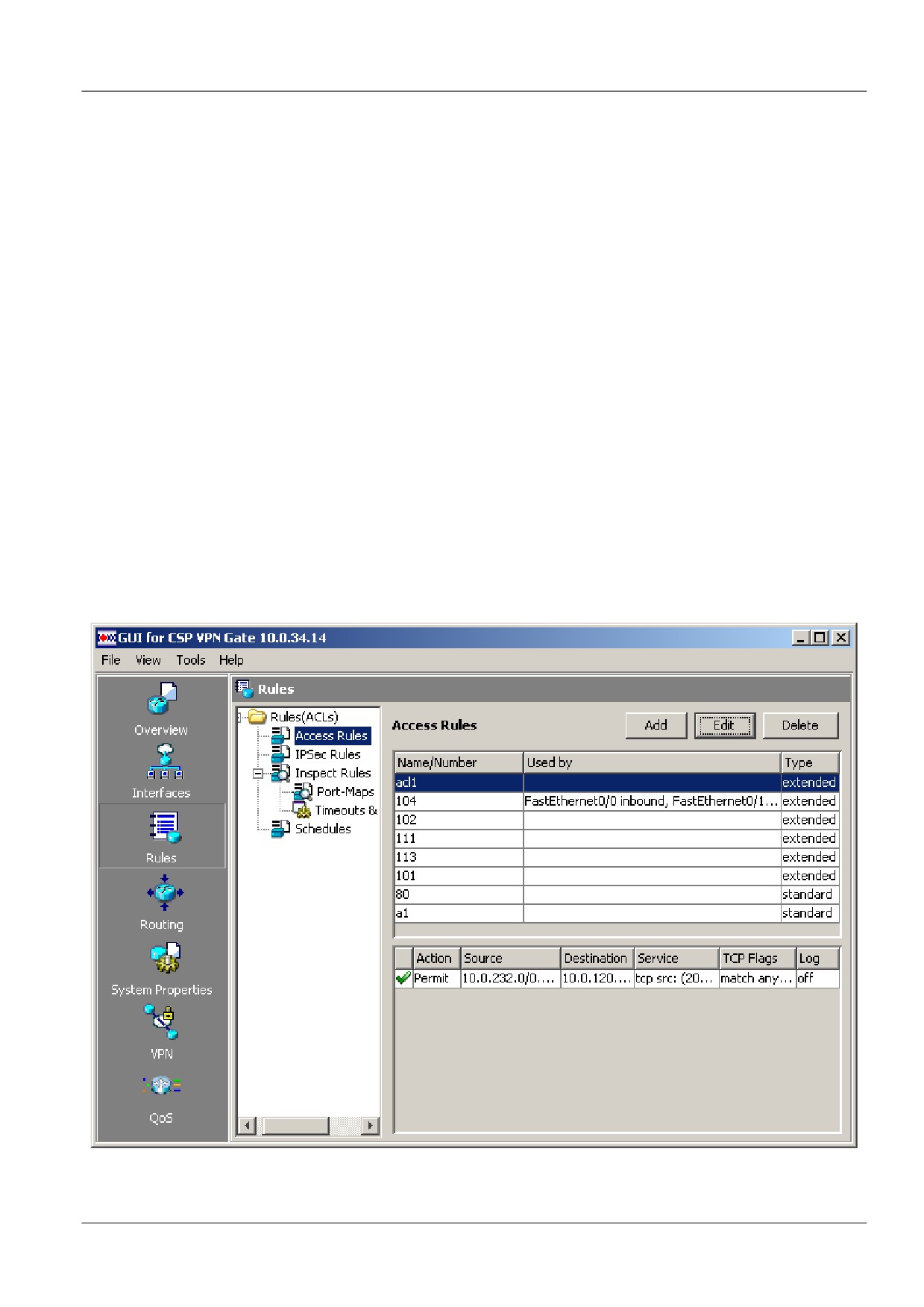Click the tree horizontal scrollbar thumb

pyautogui.click(x=296, y=1126)
